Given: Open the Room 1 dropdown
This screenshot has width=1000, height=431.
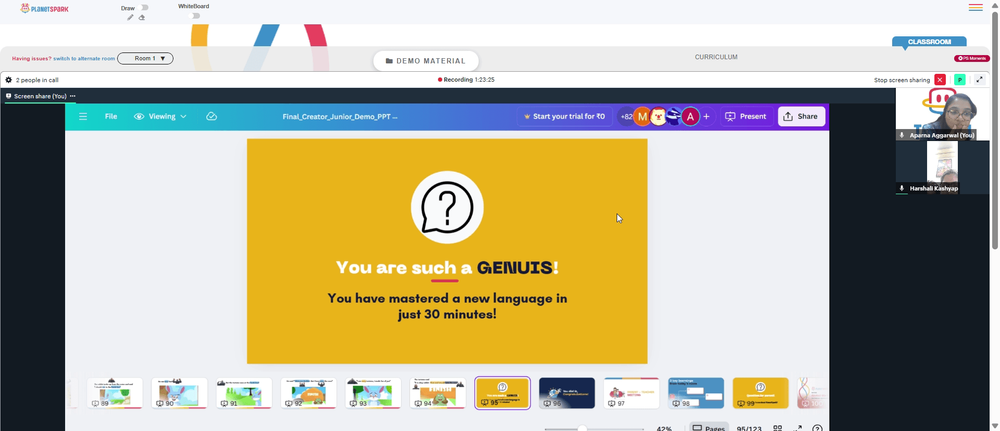Looking at the screenshot, I should 145,58.
